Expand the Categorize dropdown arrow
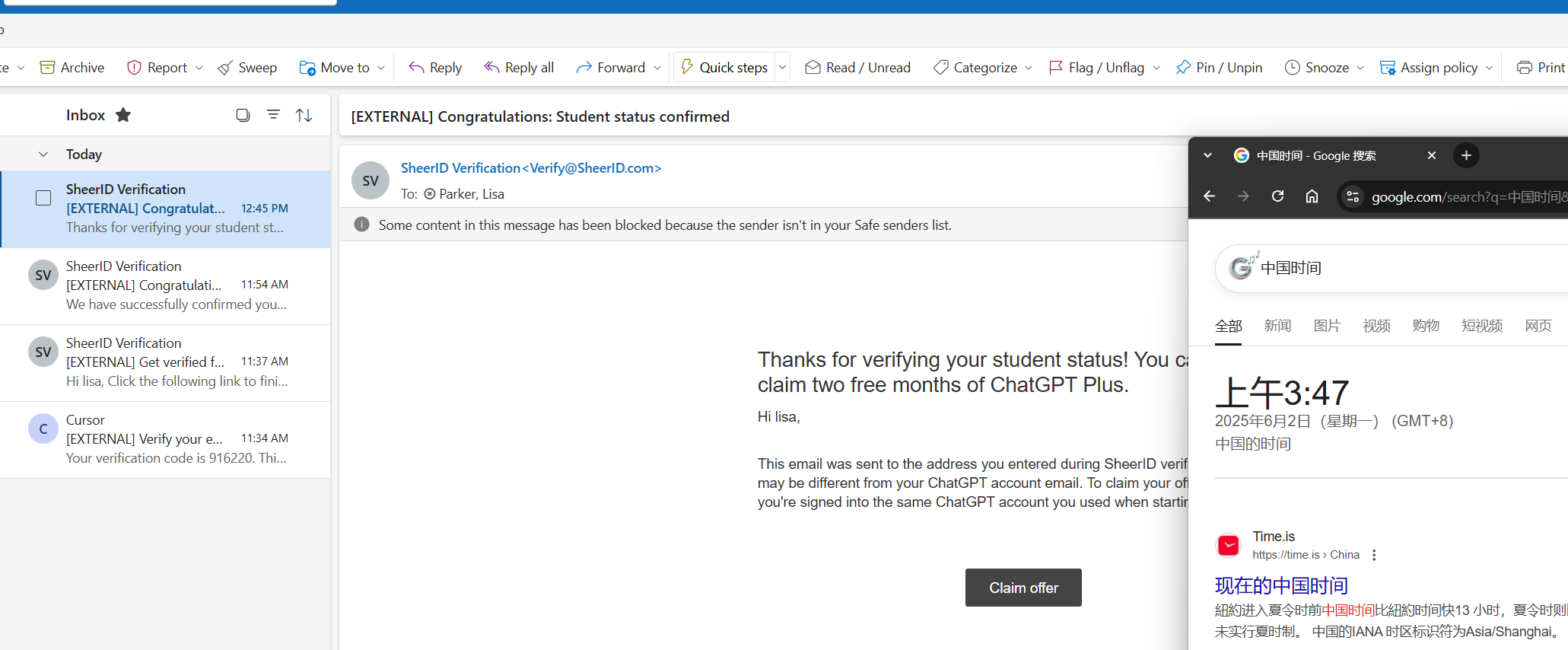Viewport: 1568px width, 650px height. pyautogui.click(x=1029, y=68)
